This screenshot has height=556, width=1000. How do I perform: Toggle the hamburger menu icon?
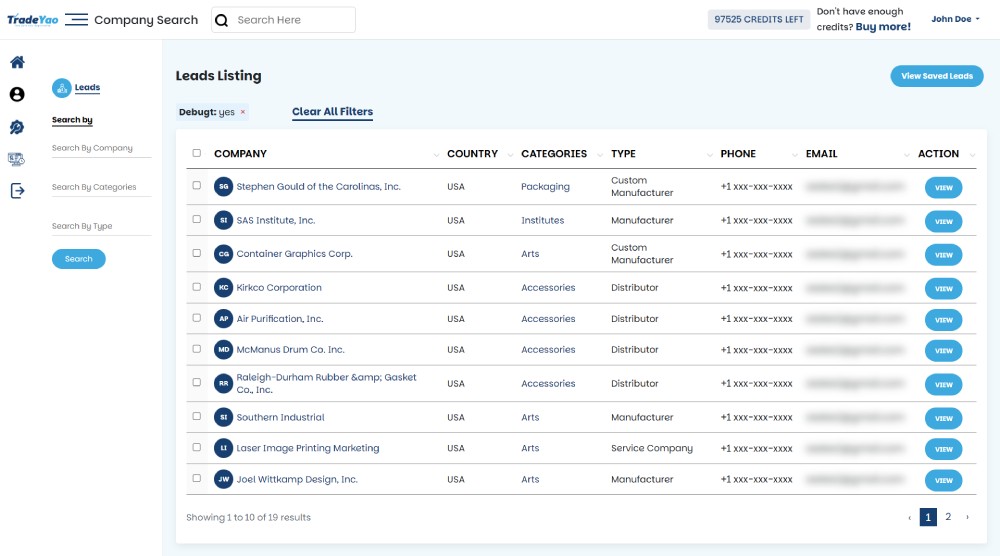[76, 20]
